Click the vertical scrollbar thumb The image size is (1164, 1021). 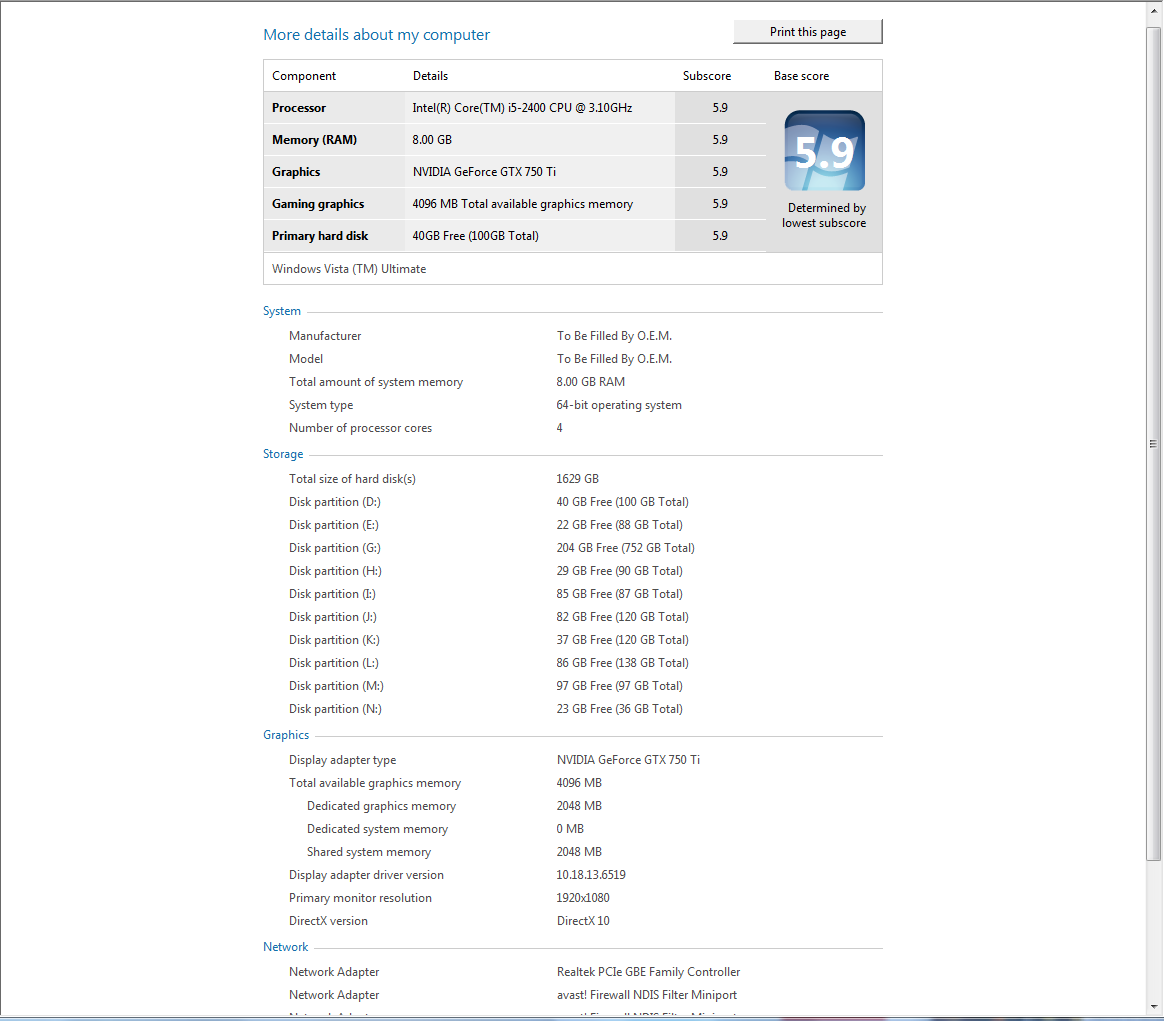tap(1153, 443)
